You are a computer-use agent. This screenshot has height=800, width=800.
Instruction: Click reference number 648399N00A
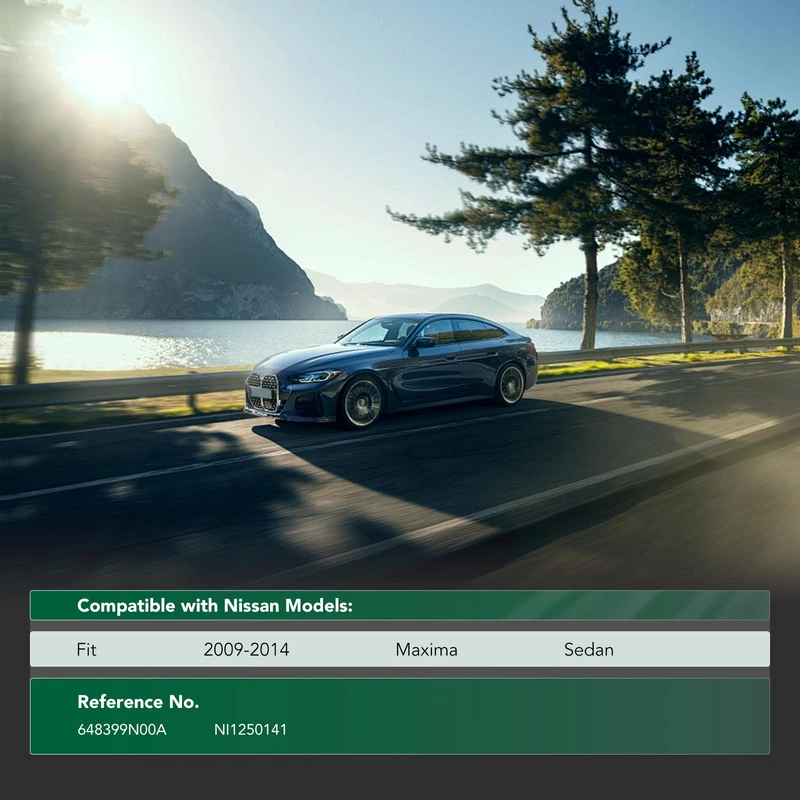coord(122,729)
